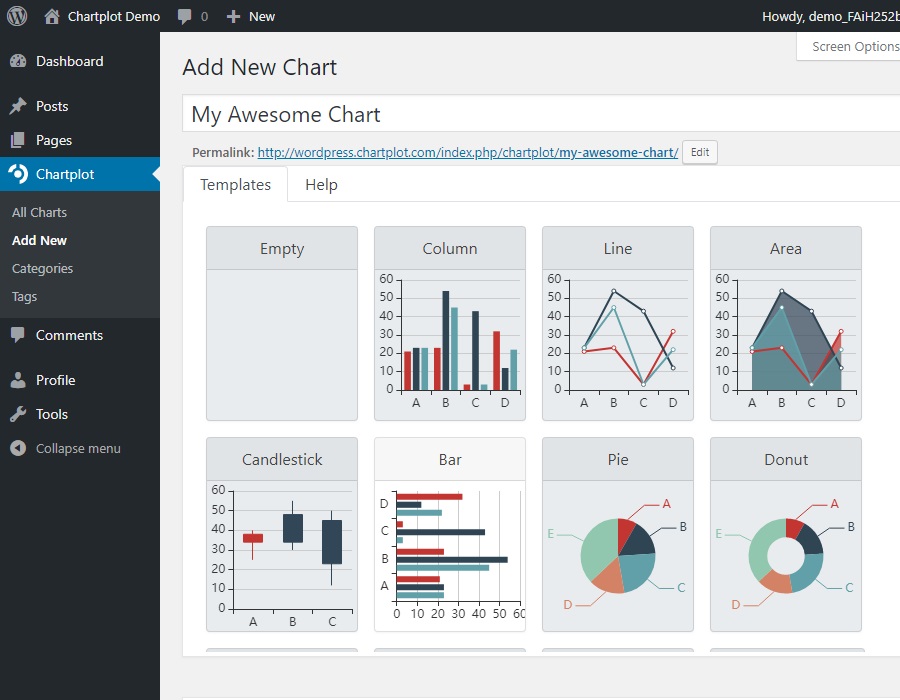
Task: Open Posts via the pushpin icon
Action: pyautogui.click(x=18, y=106)
